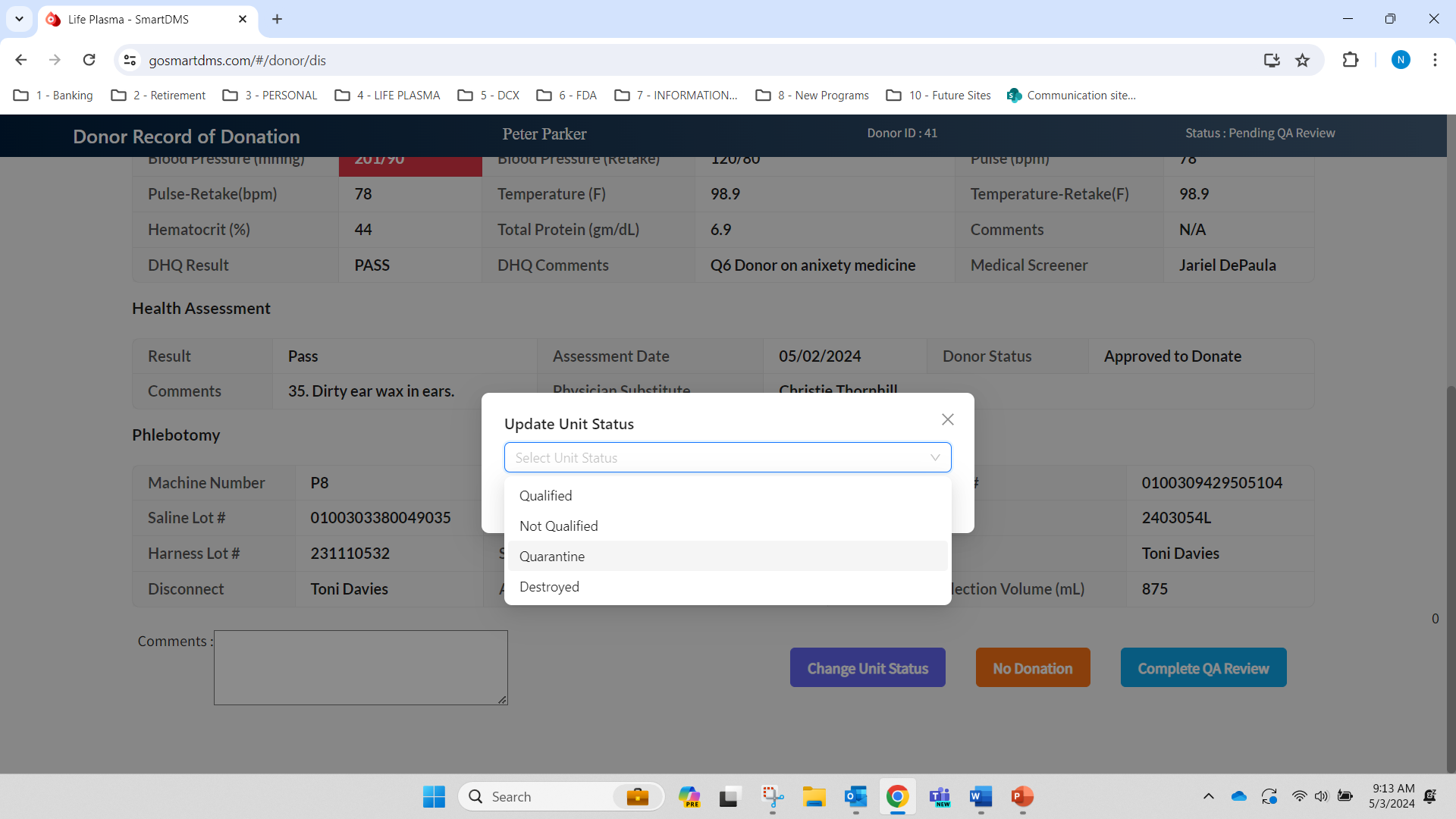Click inside the Comments text box
Image resolution: width=1456 pixels, height=819 pixels.
coord(360,667)
